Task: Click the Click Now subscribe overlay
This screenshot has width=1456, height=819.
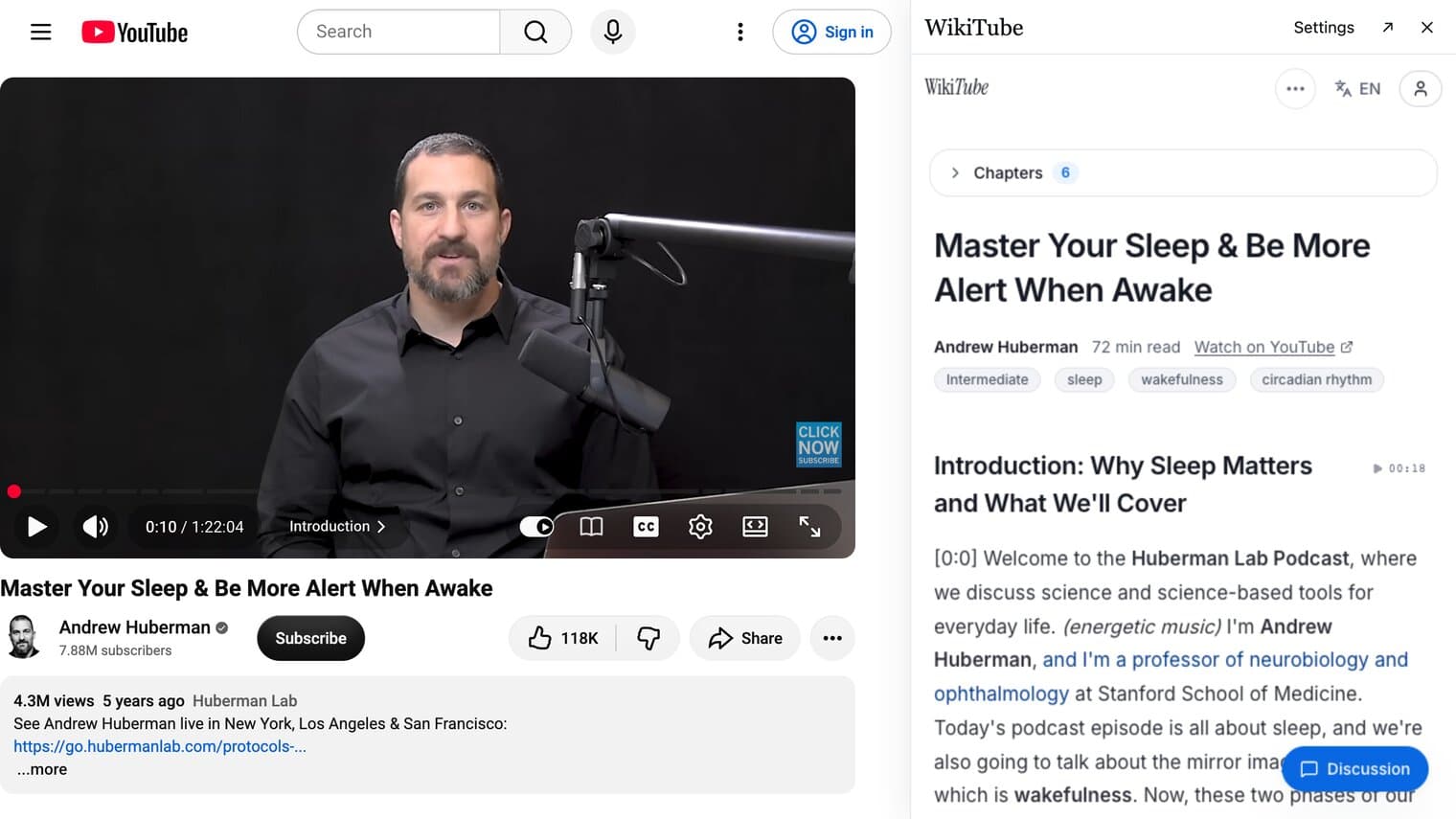Action: (818, 444)
